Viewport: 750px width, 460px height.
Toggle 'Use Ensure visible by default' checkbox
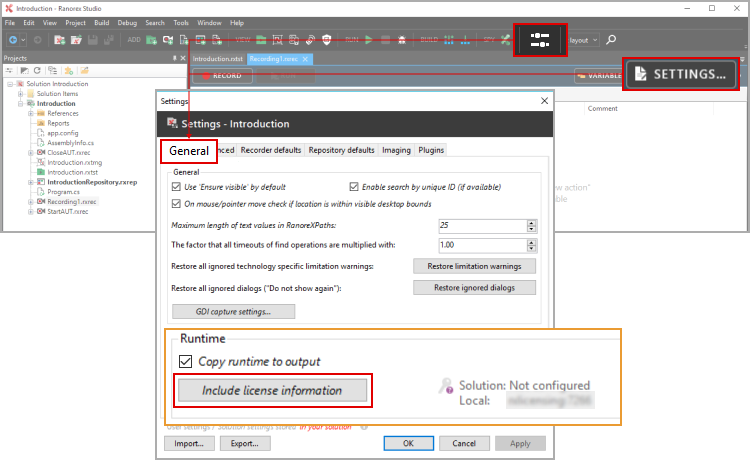[176, 187]
